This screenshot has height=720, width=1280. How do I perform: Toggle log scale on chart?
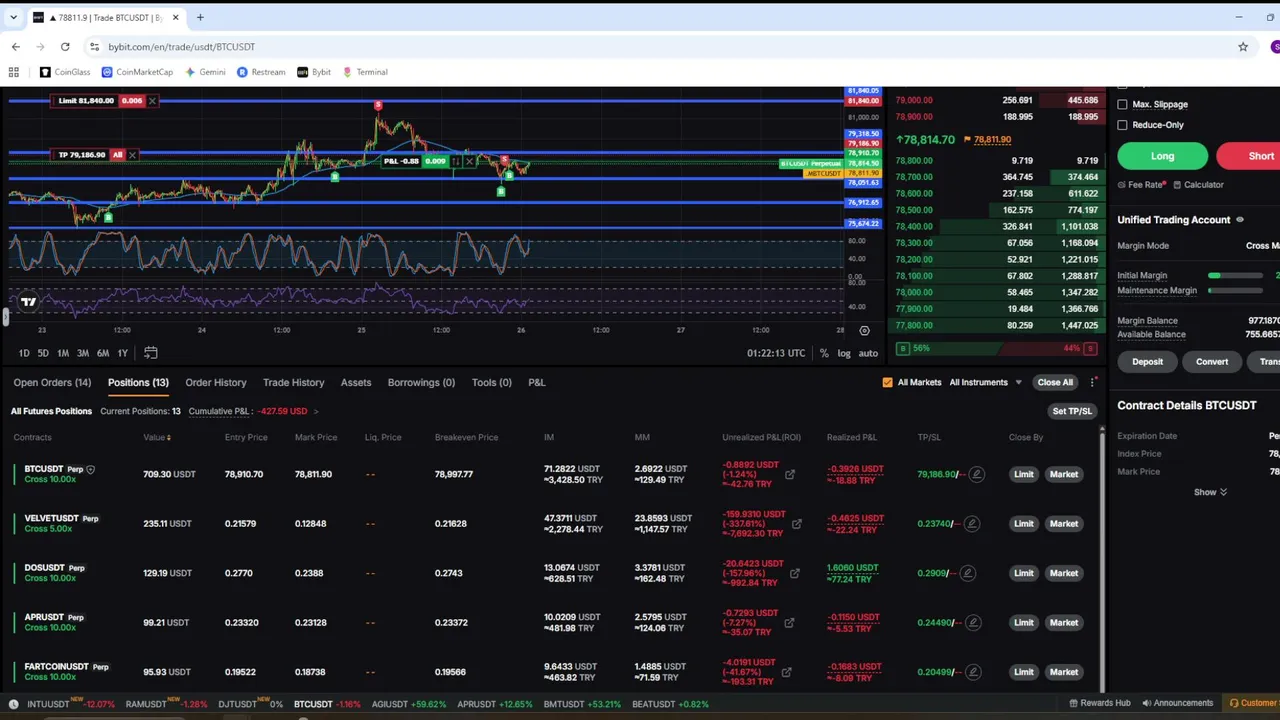click(x=844, y=353)
